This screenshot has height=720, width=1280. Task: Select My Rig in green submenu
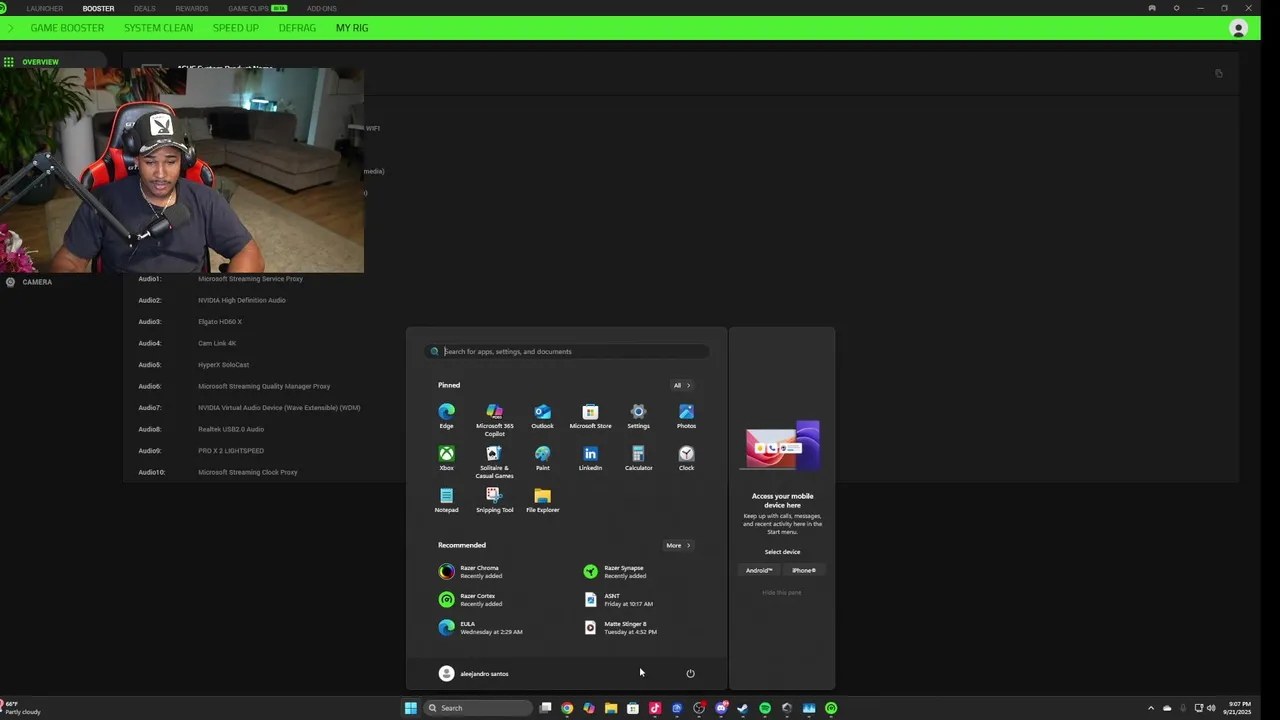point(352,28)
